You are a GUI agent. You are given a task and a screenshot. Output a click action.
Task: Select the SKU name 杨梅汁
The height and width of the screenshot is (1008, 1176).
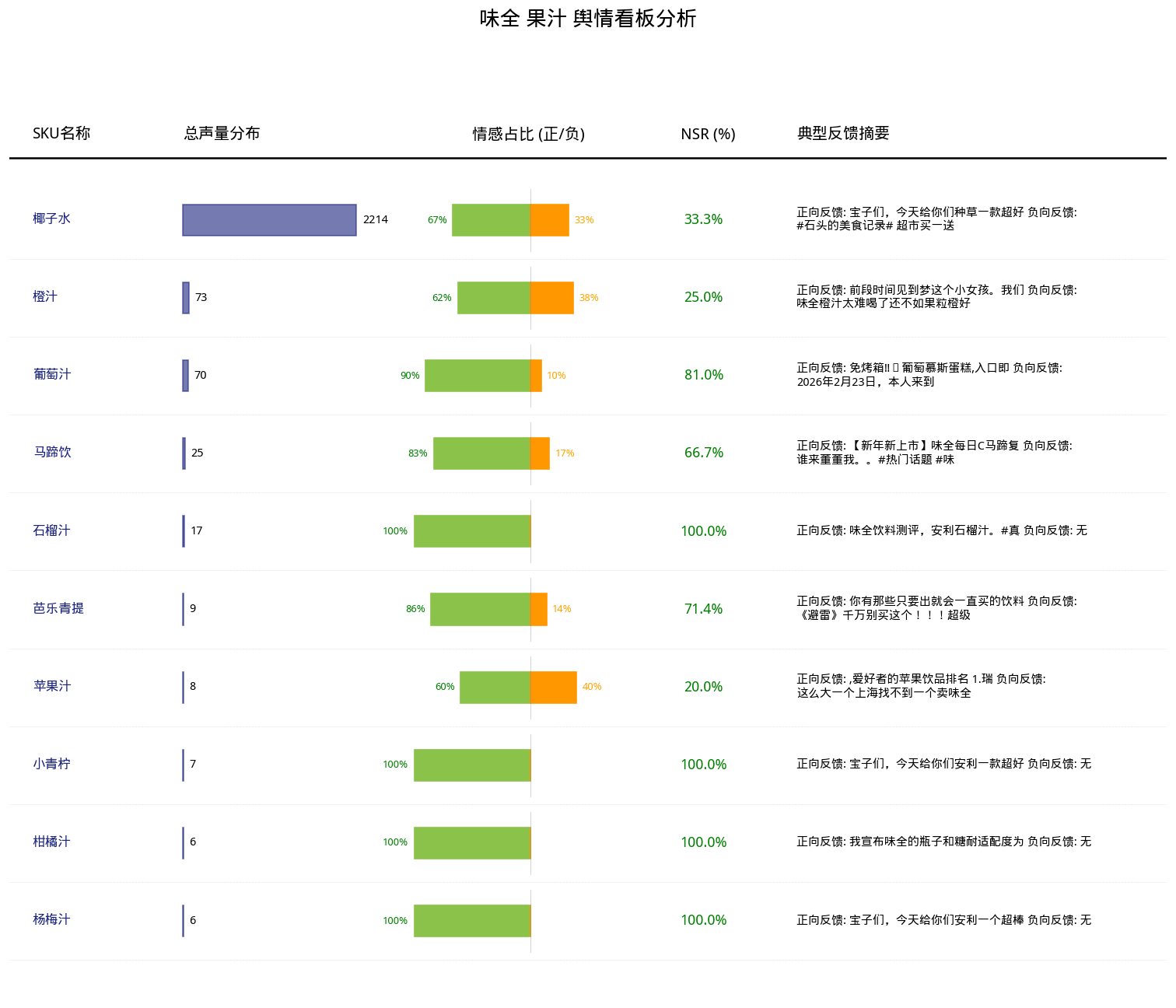[52, 919]
